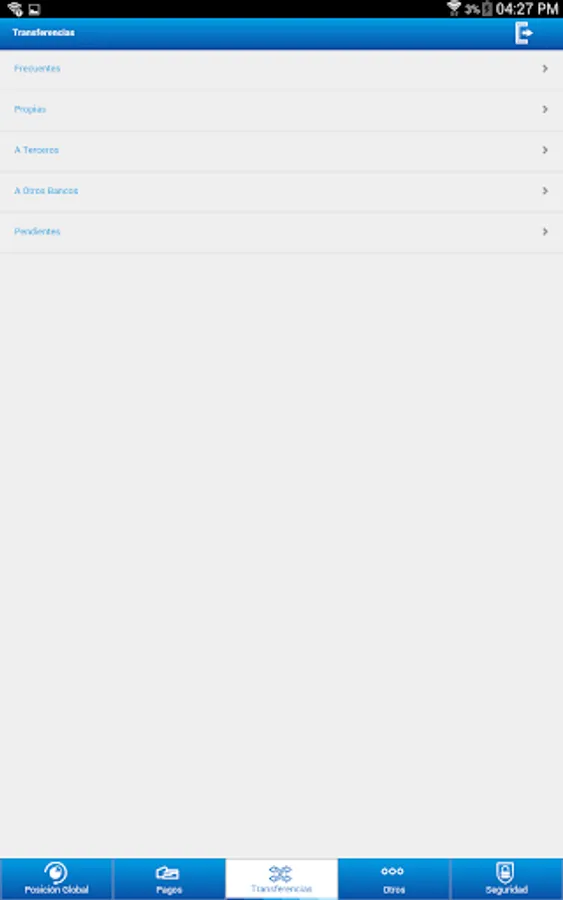Image resolution: width=563 pixels, height=900 pixels.
Task: Tap the Transferencias header title
Action: (x=44, y=33)
